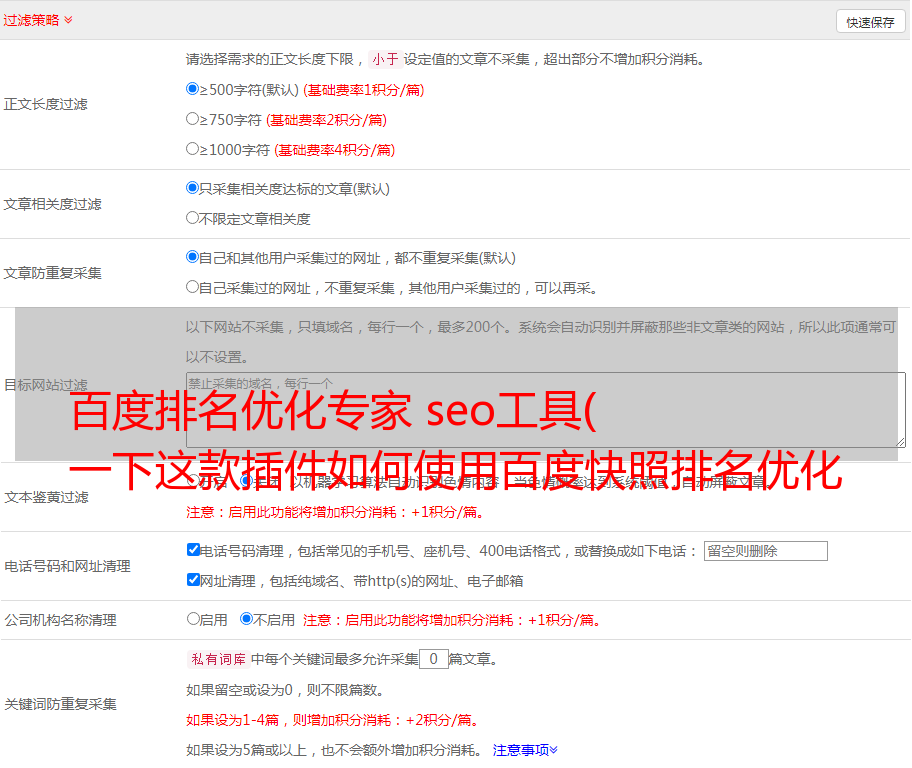Viewport: 912px width, 768px height.
Task: Select the ≥500字符 length option
Action: point(193,88)
